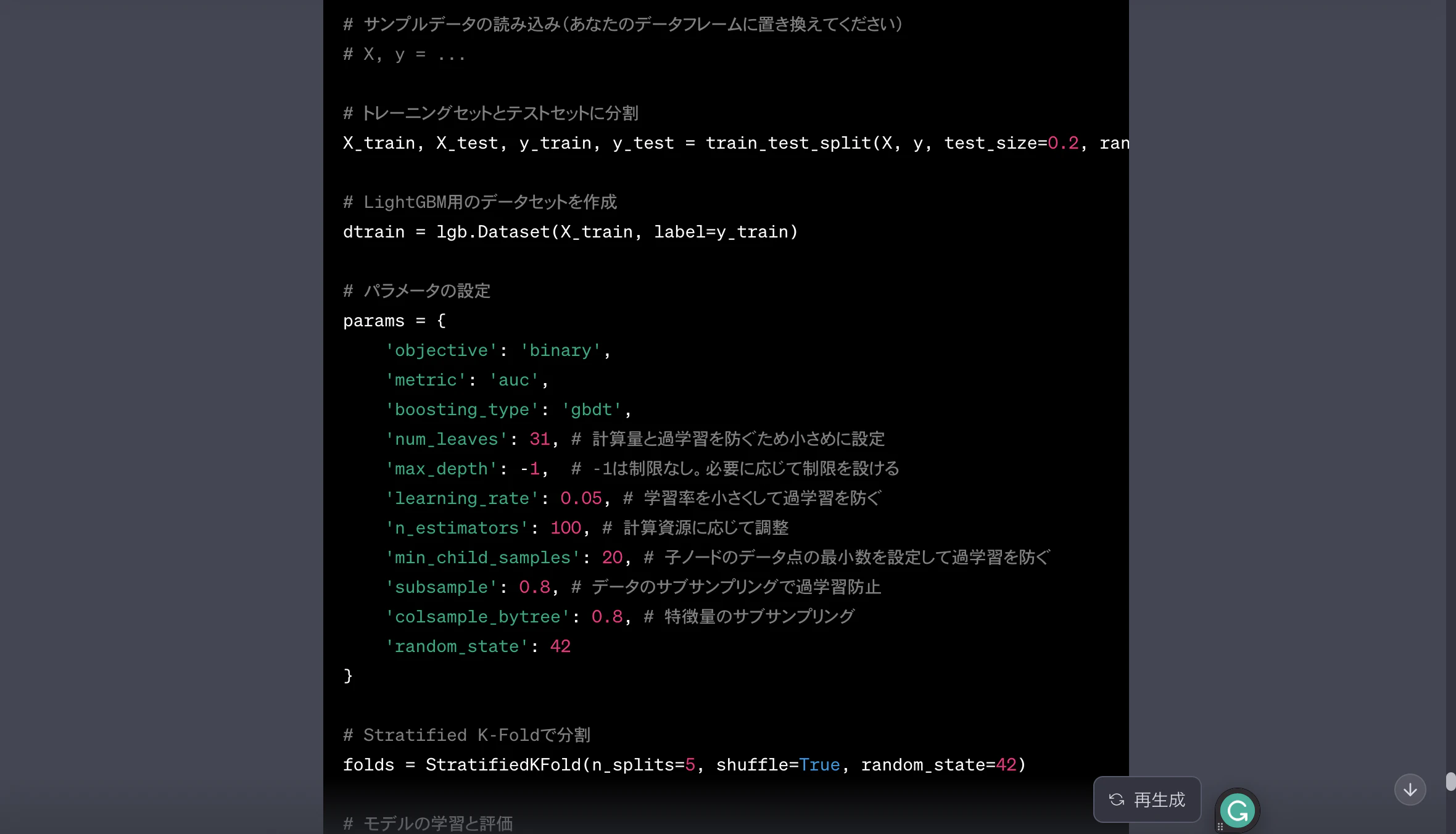Click the 'binary' value text
Image resolution: width=1456 pixels, height=834 pixels.
pyautogui.click(x=560, y=350)
